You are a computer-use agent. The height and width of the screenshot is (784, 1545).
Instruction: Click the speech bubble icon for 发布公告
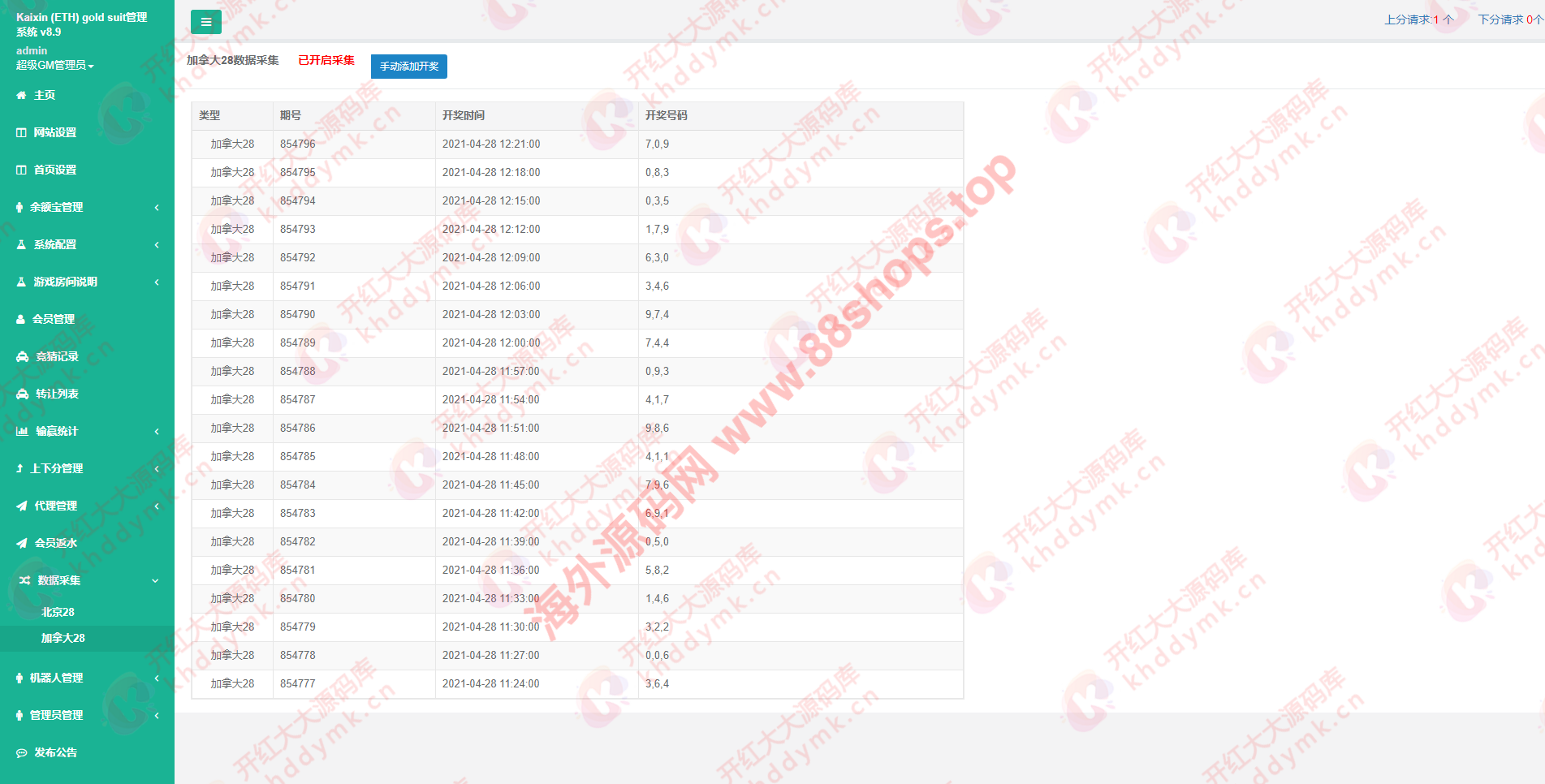pyautogui.click(x=22, y=753)
